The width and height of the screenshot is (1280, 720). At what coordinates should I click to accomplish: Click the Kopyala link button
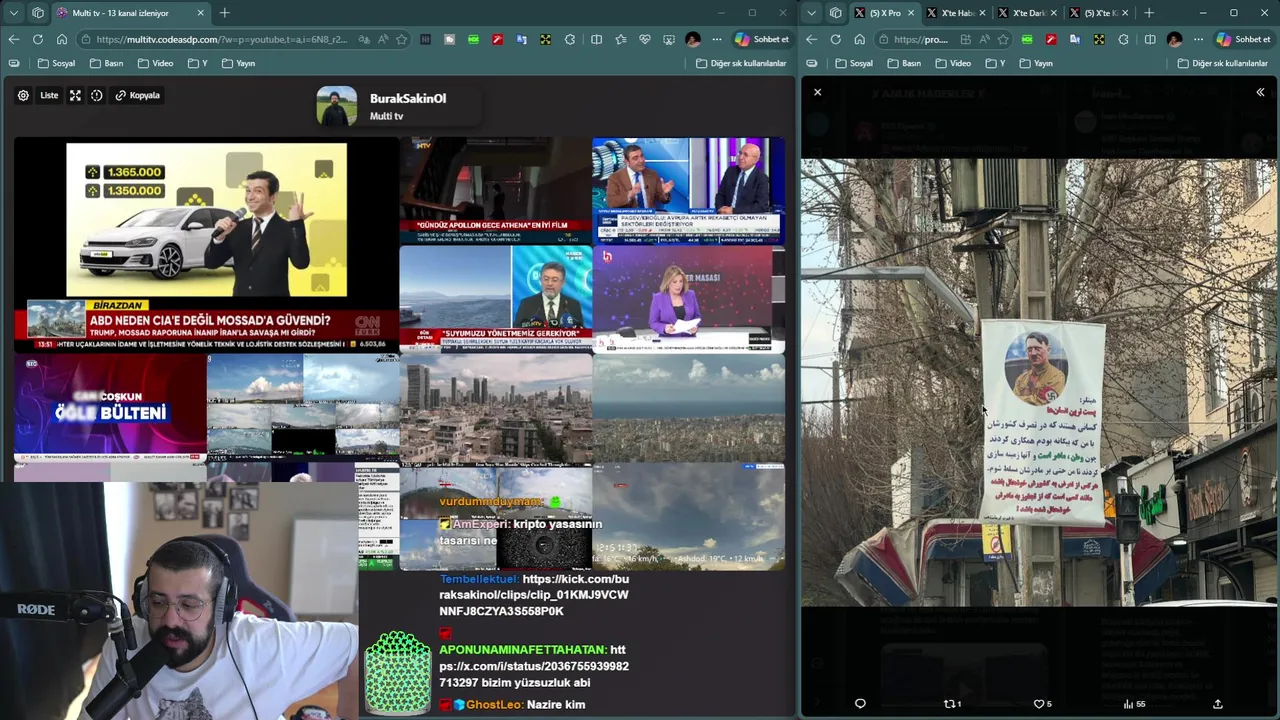click(137, 95)
